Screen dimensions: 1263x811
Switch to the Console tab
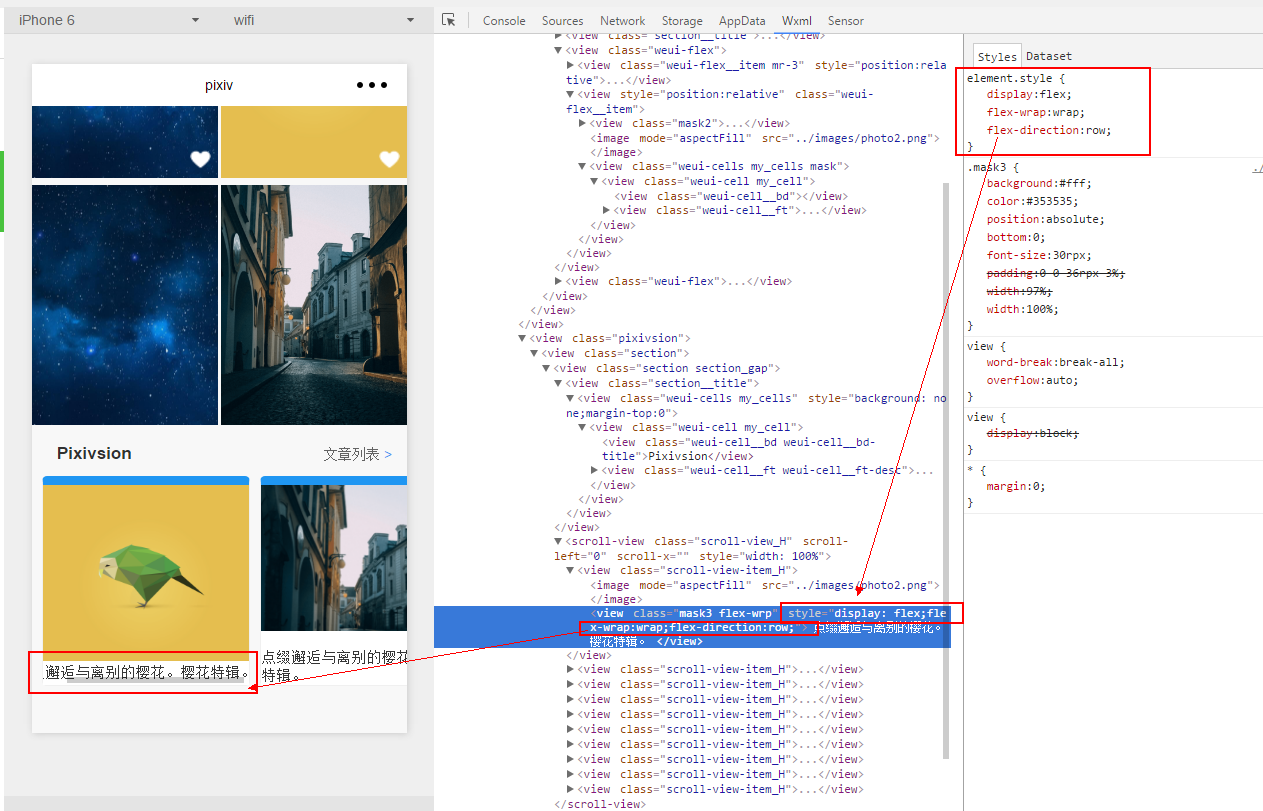(504, 20)
